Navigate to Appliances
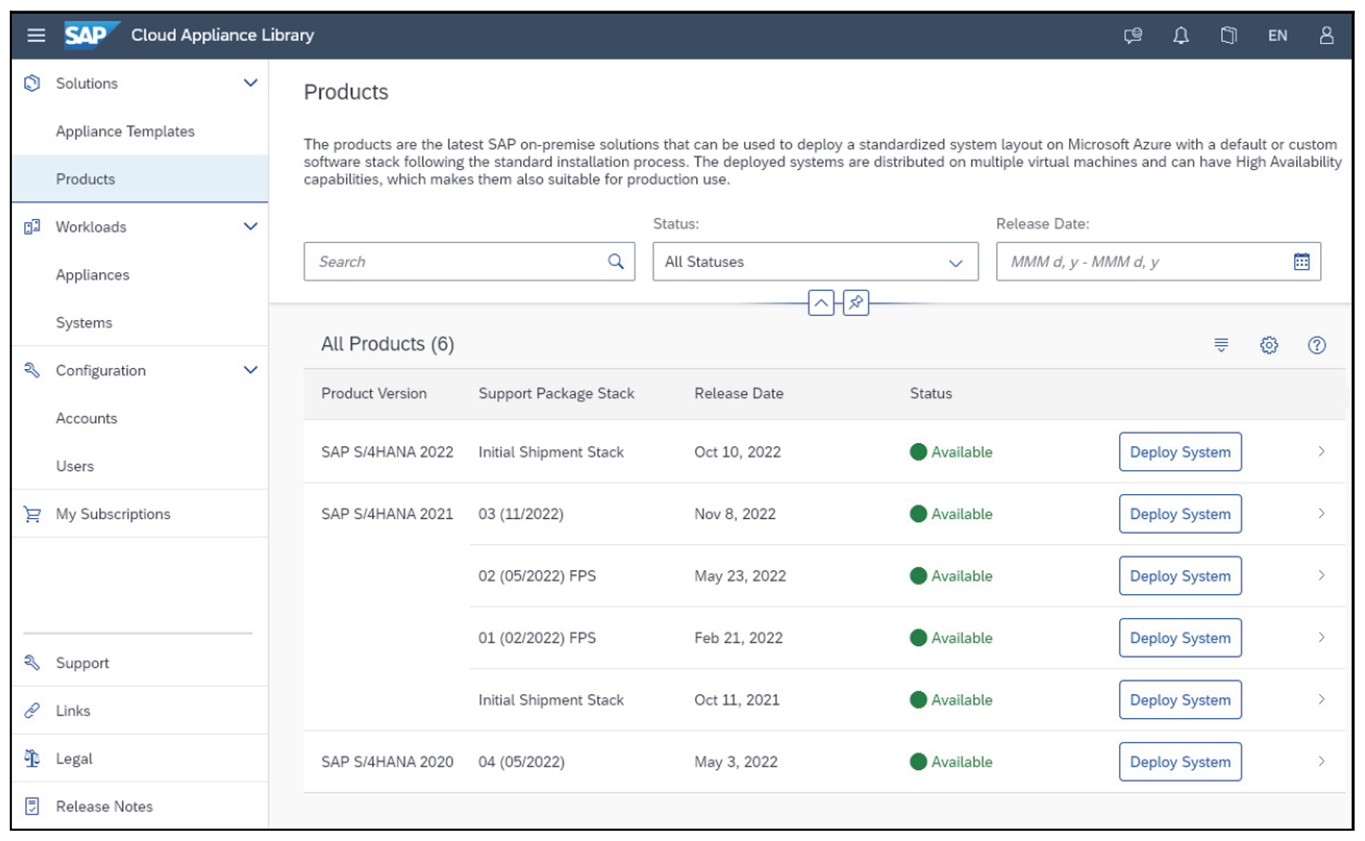The image size is (1365, 841). coord(140,275)
